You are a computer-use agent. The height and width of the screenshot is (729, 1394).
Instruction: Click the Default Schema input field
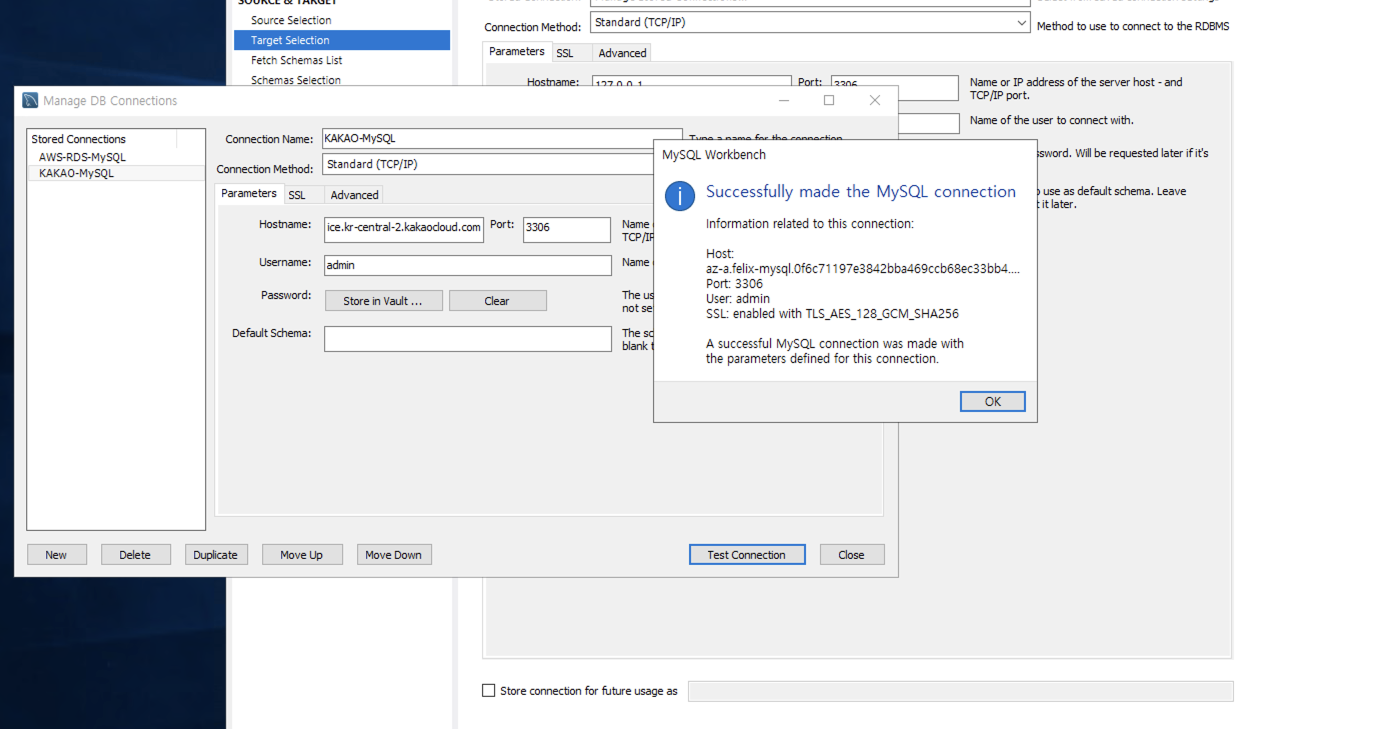point(468,339)
